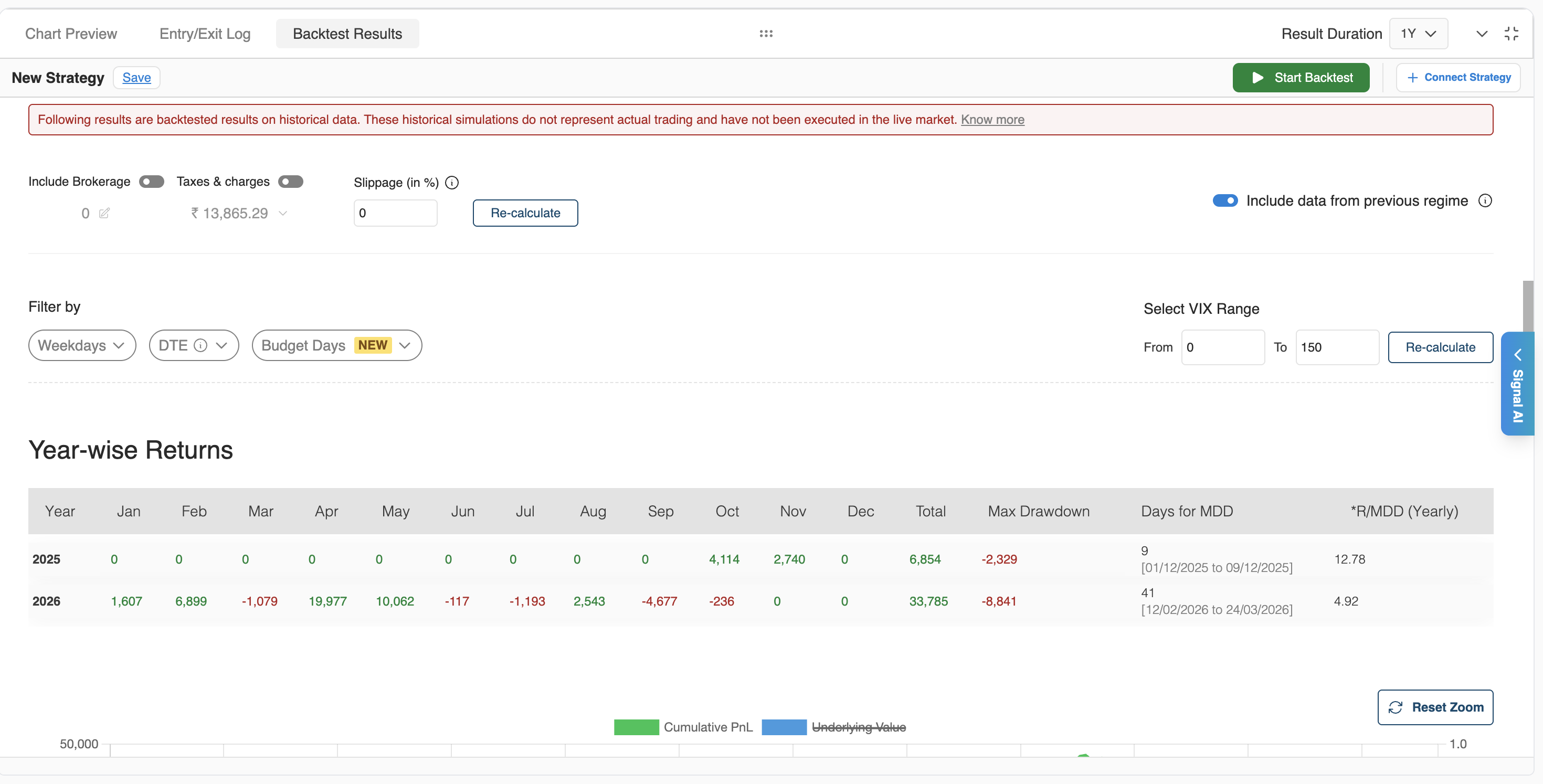
Task: Click the 2026 May value 10,062
Action: pyautogui.click(x=395, y=601)
